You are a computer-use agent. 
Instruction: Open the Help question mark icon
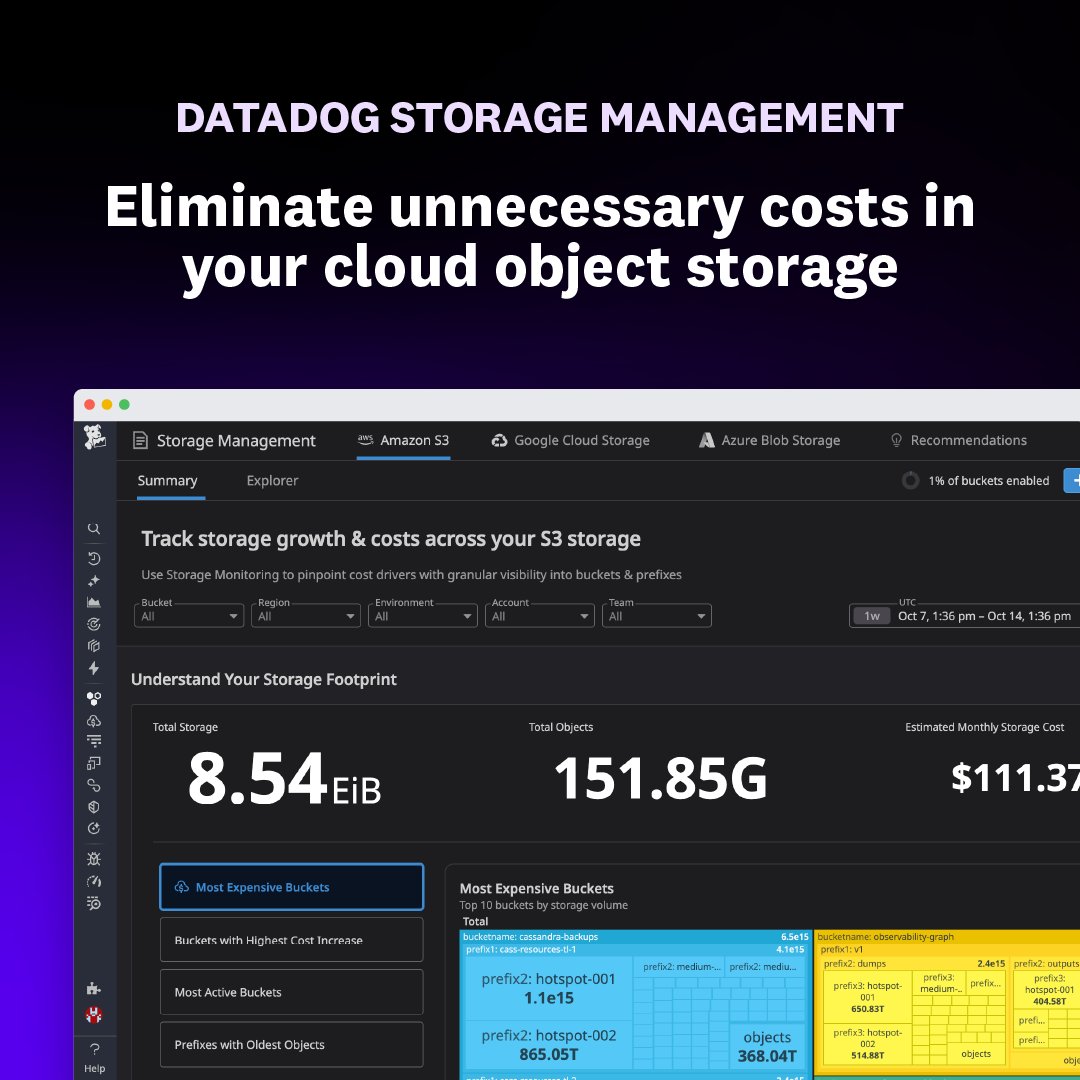point(94,1050)
